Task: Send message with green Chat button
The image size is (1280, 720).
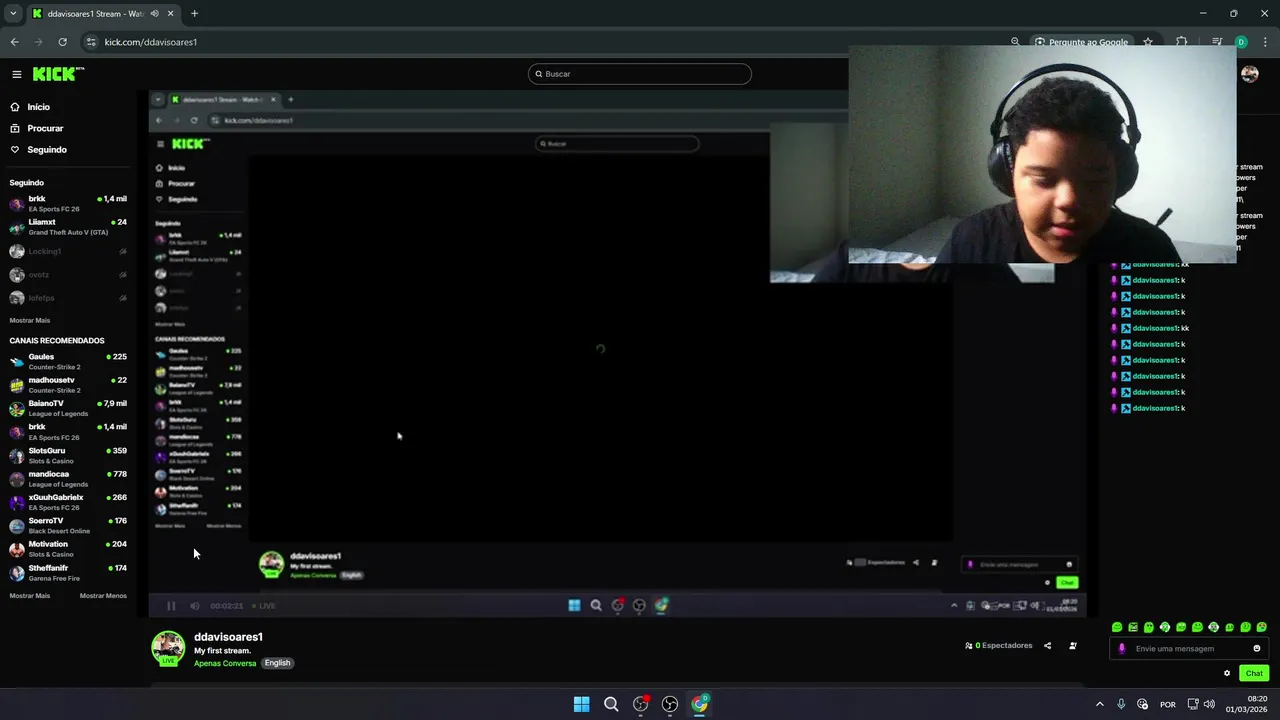Action: [1254, 673]
